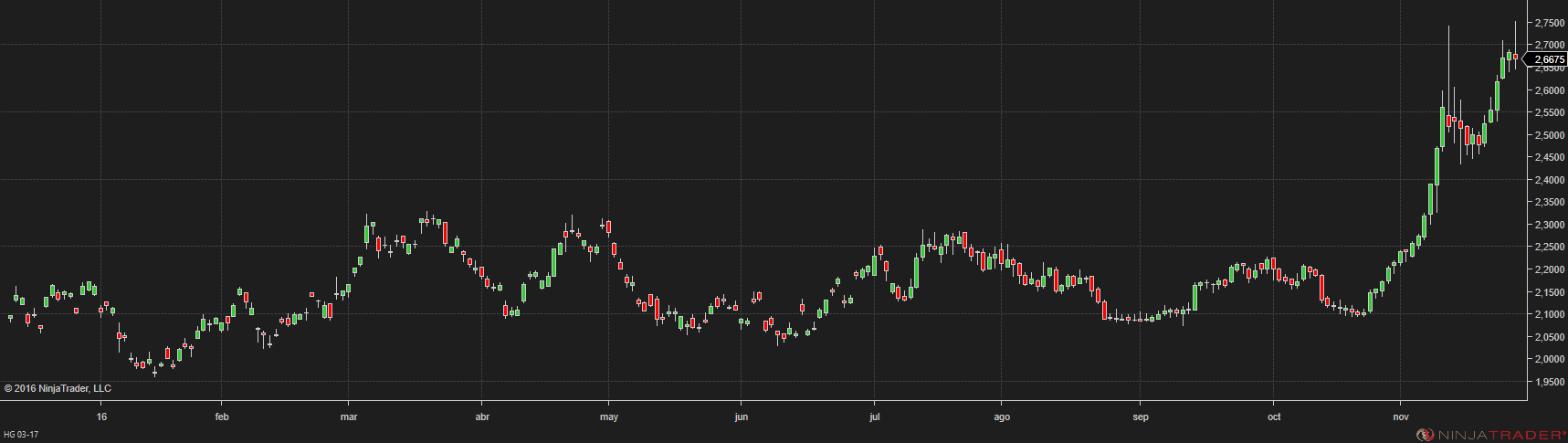This screenshot has width=1568, height=443.
Task: Click the © 2016 NinjaTrader, LLC copyright text
Action: point(58,388)
